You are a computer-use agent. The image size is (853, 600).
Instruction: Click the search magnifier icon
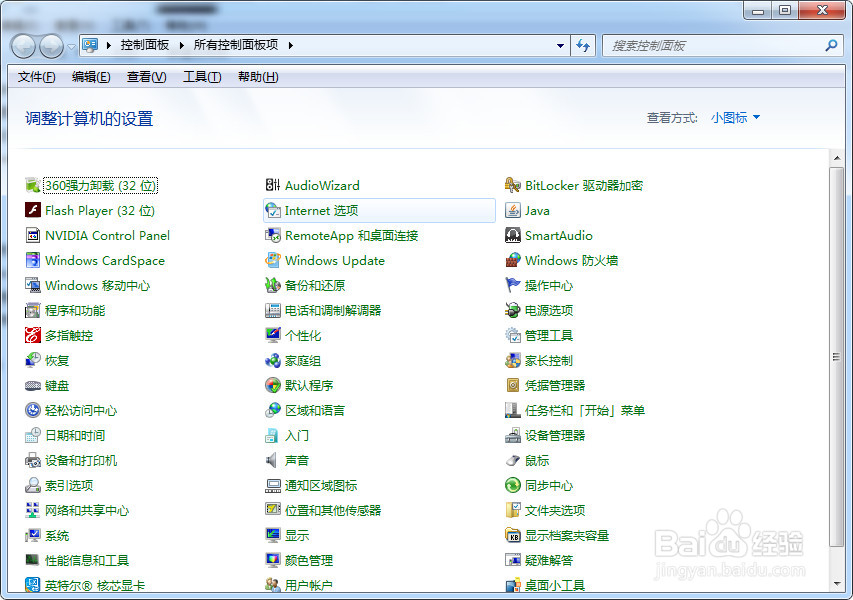click(x=831, y=46)
